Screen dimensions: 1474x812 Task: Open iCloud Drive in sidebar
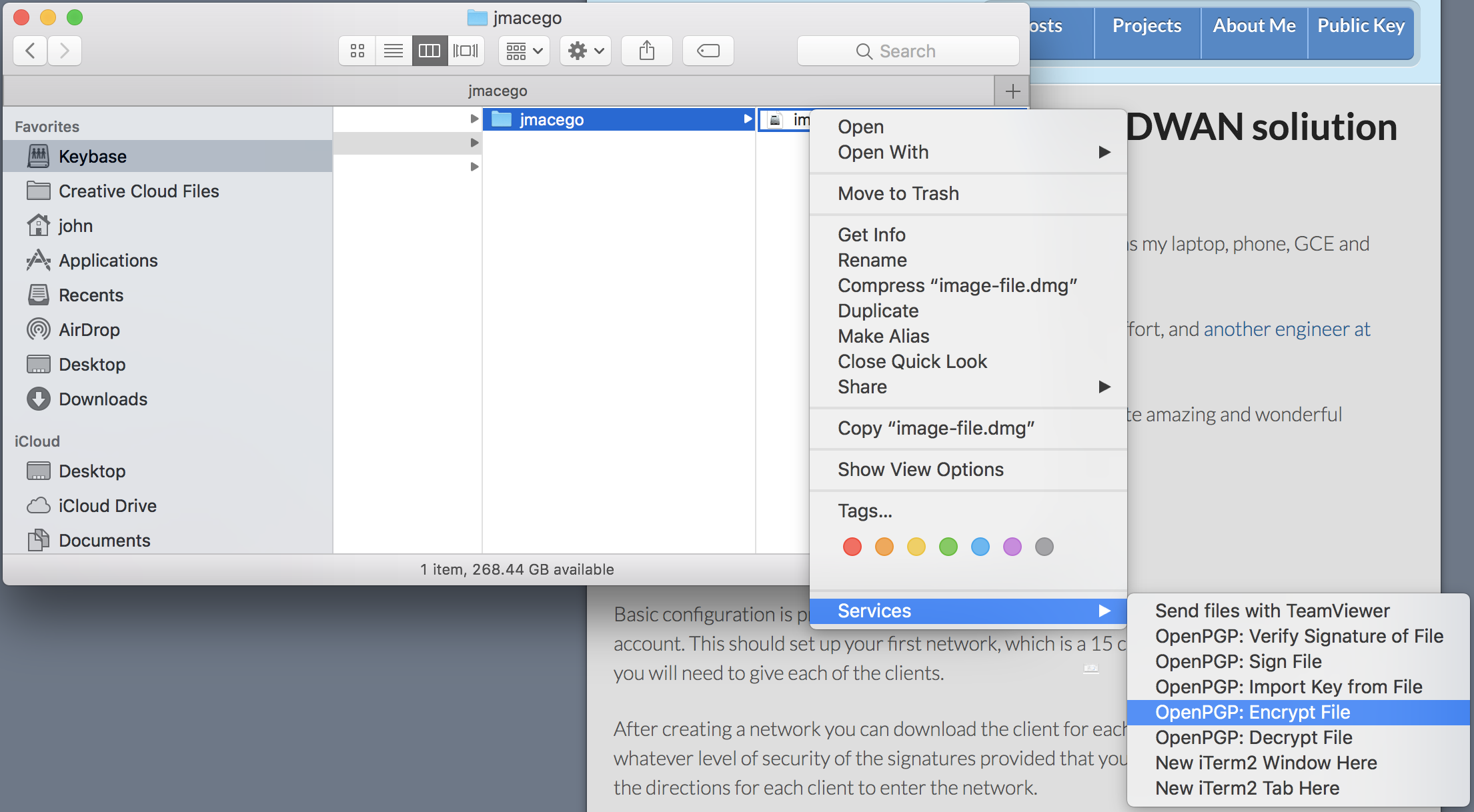[168, 505]
